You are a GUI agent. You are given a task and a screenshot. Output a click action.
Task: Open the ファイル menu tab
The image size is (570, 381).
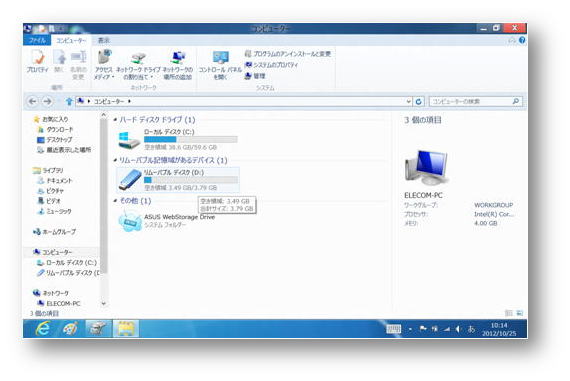(x=37, y=40)
